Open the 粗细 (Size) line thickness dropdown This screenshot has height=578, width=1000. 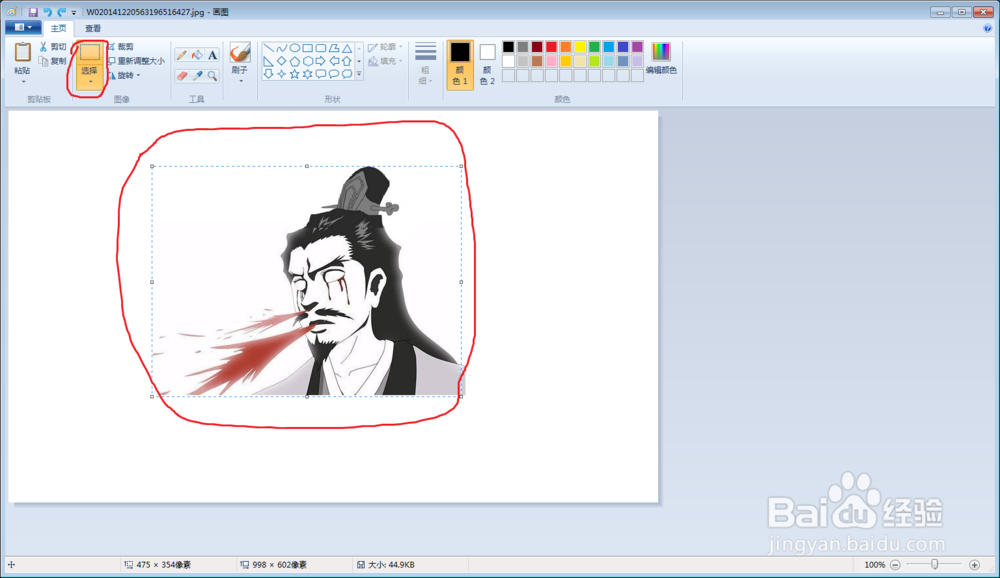[425, 63]
